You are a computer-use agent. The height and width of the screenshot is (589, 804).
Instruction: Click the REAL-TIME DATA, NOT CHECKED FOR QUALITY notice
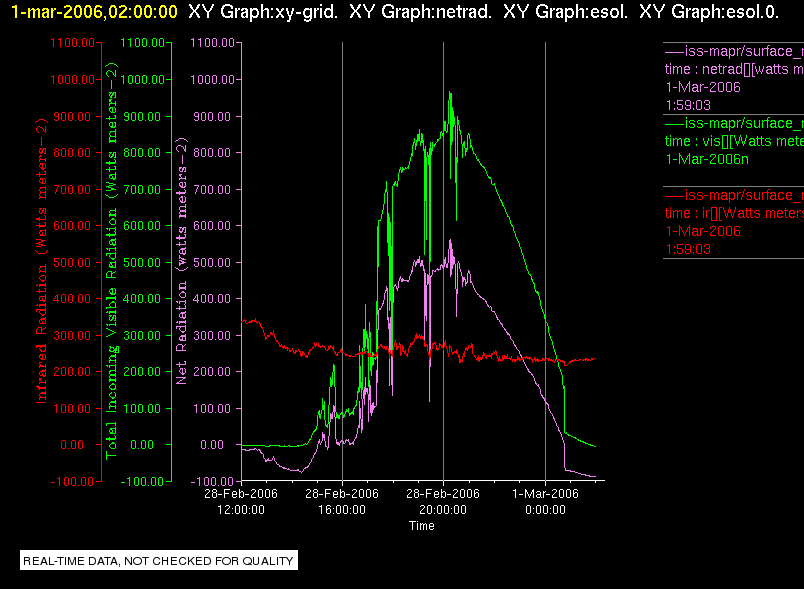pyautogui.click(x=159, y=561)
